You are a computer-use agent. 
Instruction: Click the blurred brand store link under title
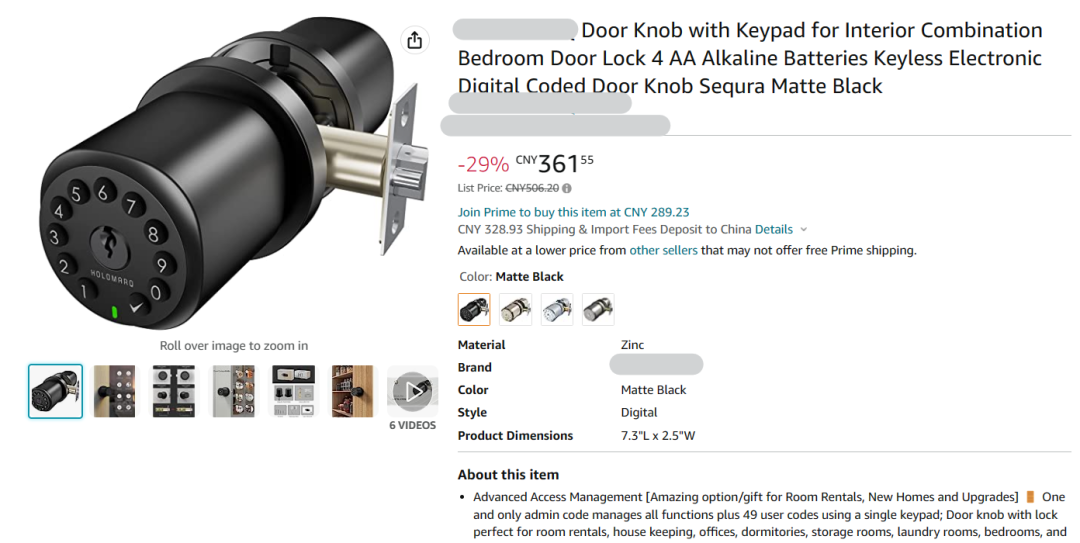[540, 103]
